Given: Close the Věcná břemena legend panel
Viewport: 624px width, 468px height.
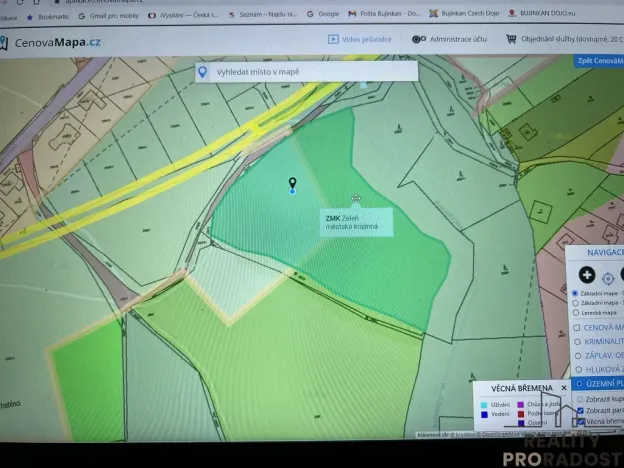Looking at the screenshot, I should tap(564, 387).
